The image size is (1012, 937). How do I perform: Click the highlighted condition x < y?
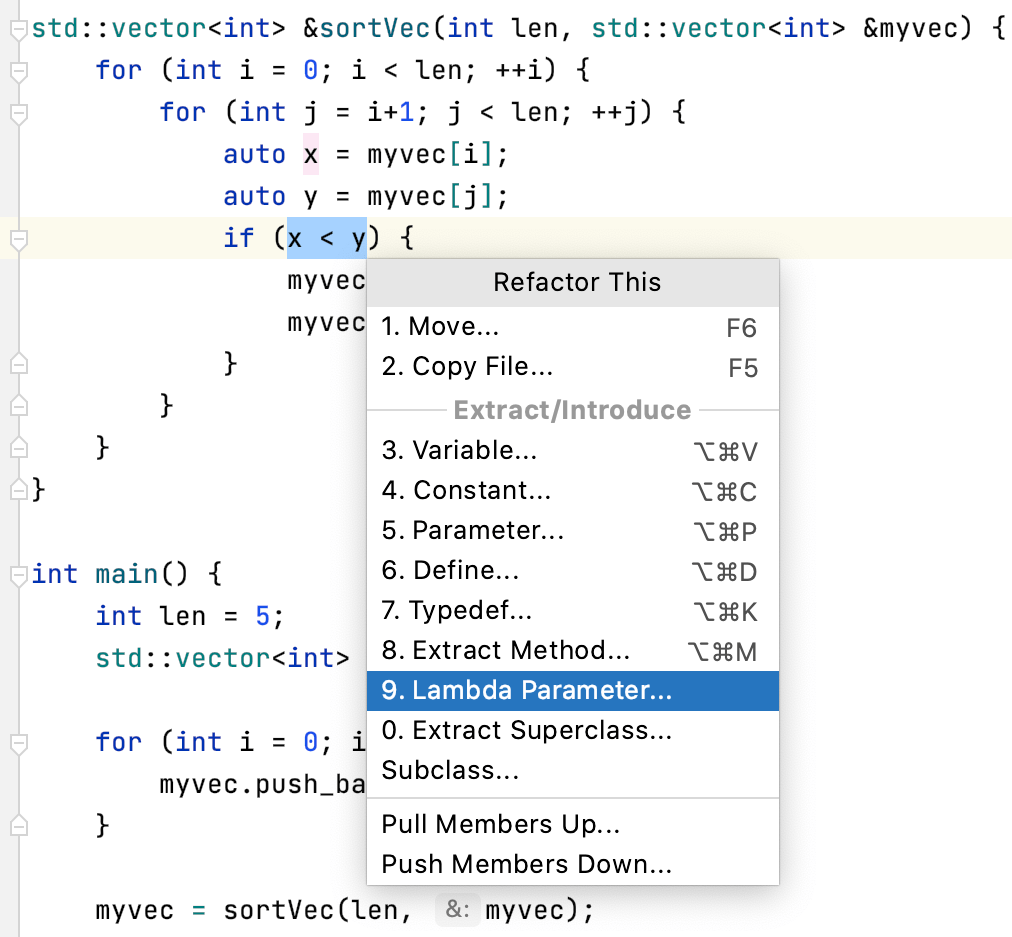(x=327, y=238)
